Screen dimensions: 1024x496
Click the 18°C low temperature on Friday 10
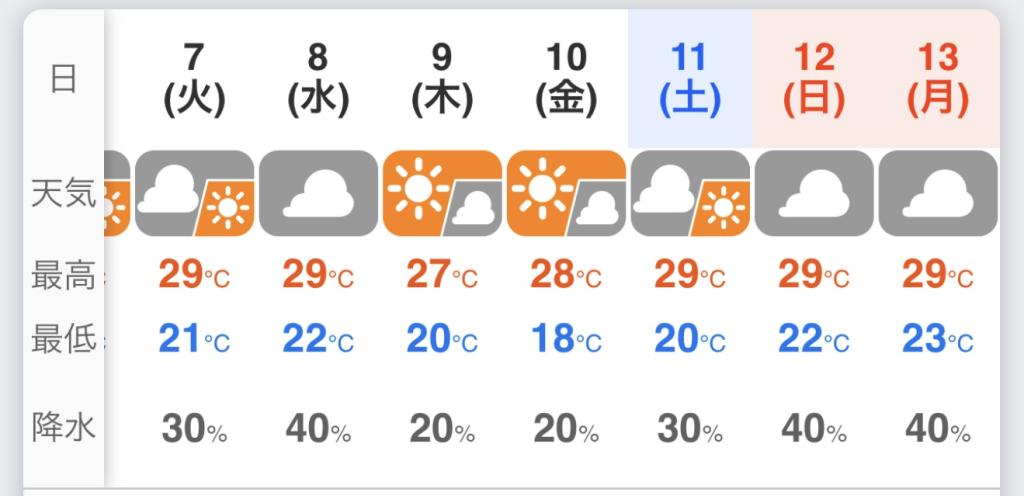pyautogui.click(x=566, y=340)
